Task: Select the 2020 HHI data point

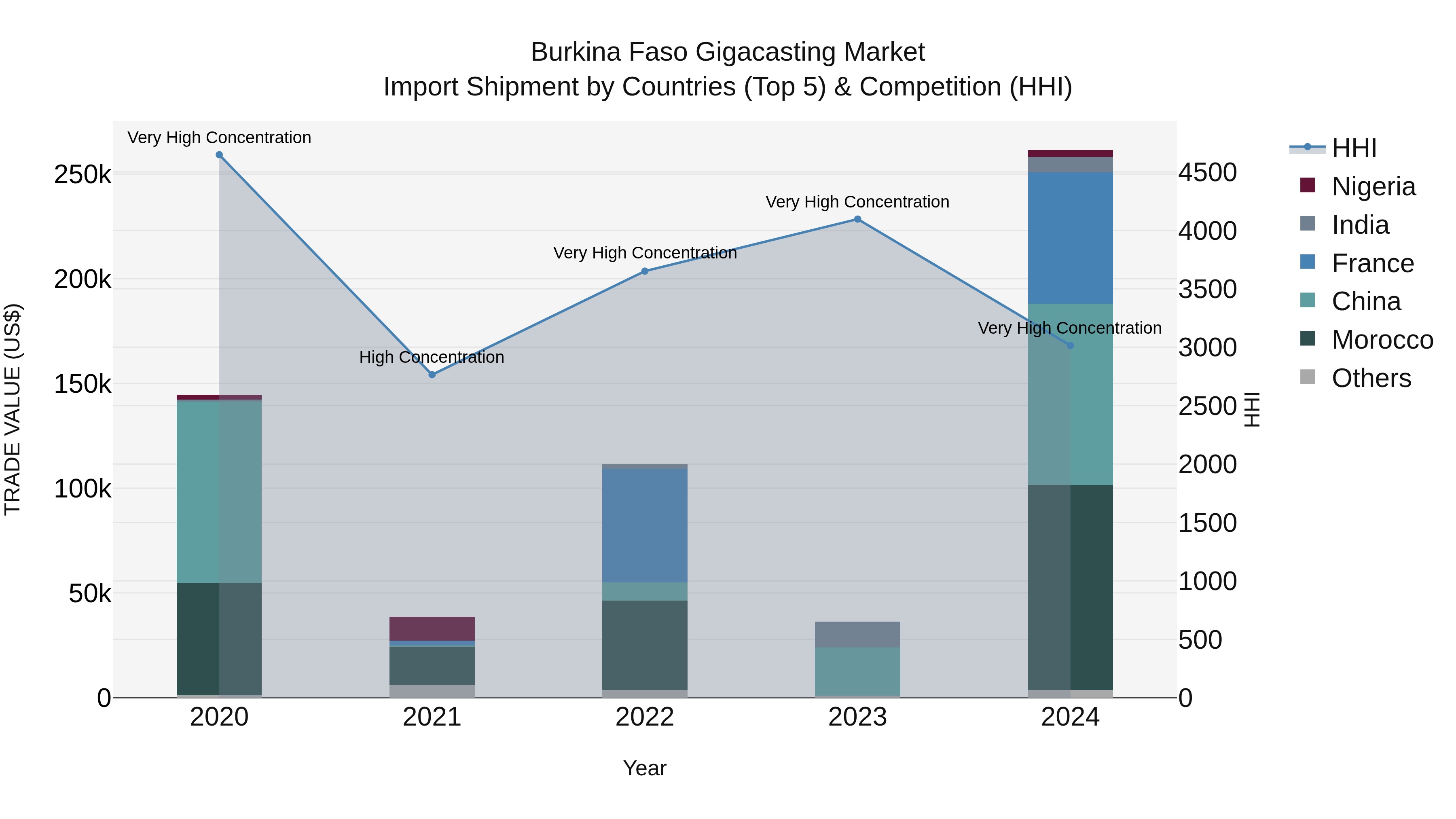Action: tap(219, 155)
